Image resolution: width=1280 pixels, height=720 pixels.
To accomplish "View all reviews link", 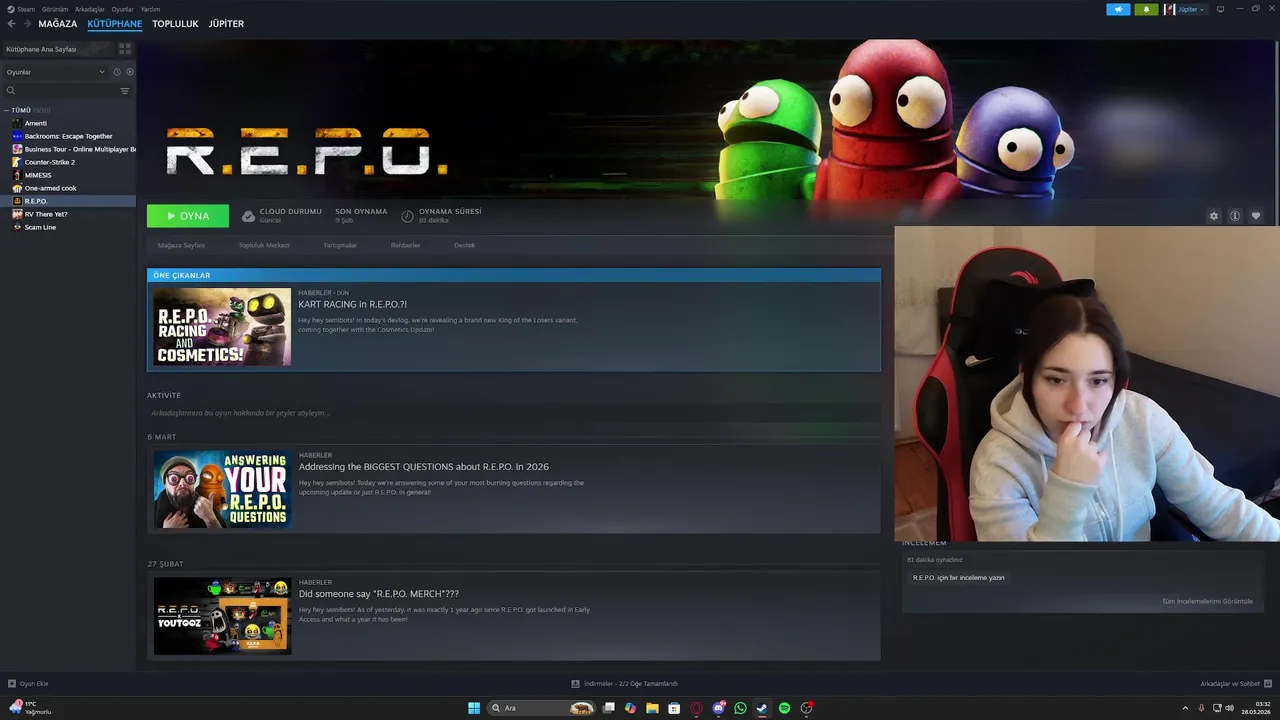I will (1207, 601).
